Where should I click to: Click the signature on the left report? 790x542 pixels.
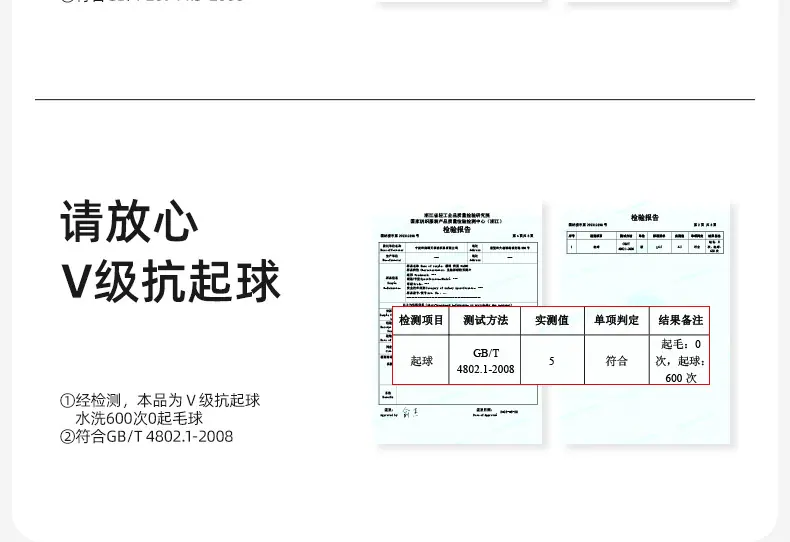click(x=411, y=413)
